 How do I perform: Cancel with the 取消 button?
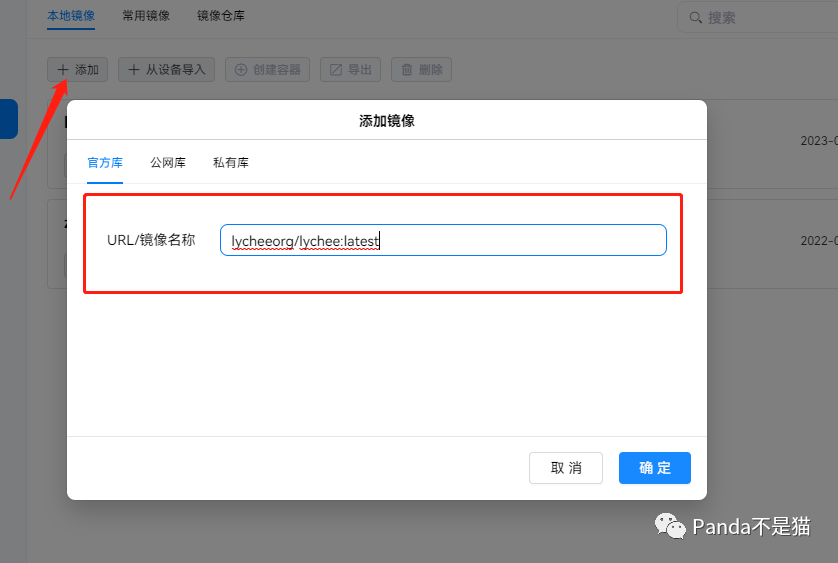[566, 468]
